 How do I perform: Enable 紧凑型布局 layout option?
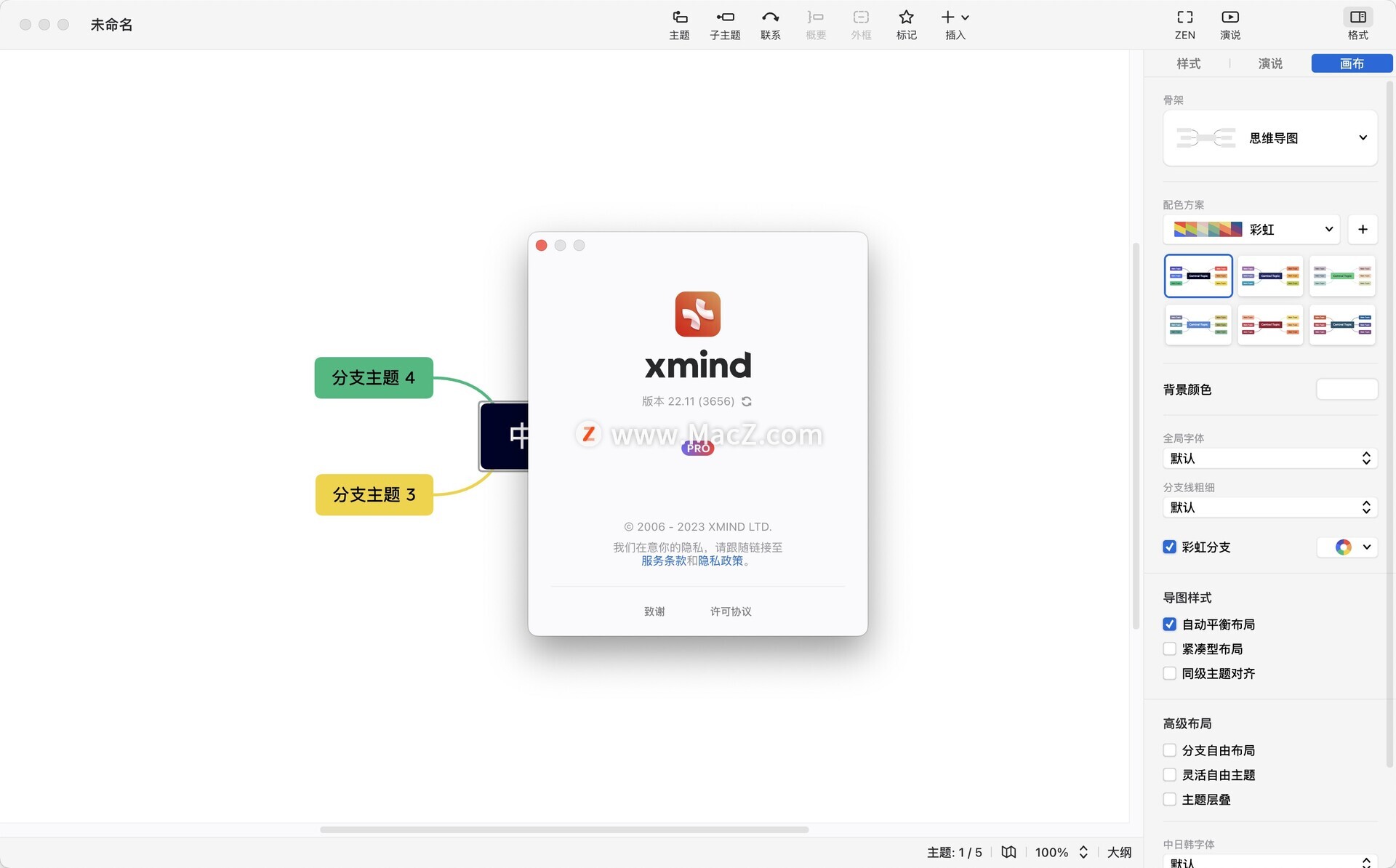(1169, 648)
